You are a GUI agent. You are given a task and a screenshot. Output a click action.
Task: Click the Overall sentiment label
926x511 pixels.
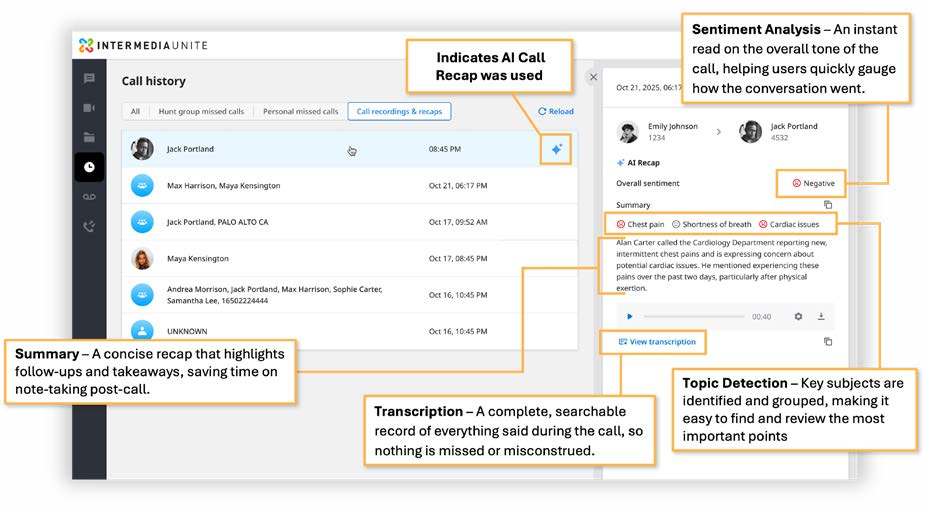click(x=647, y=183)
